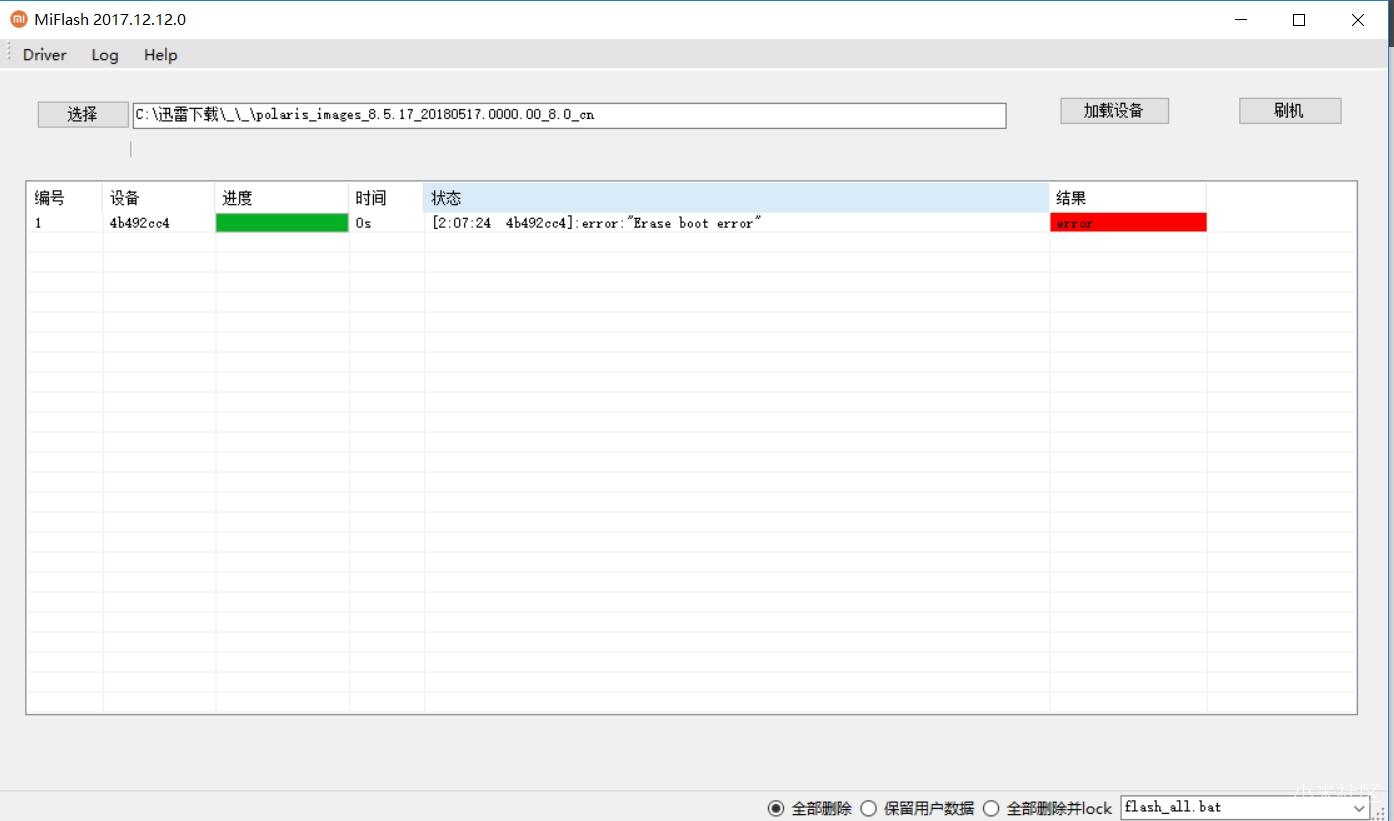
Task: Open the Help menu
Action: tap(160, 55)
